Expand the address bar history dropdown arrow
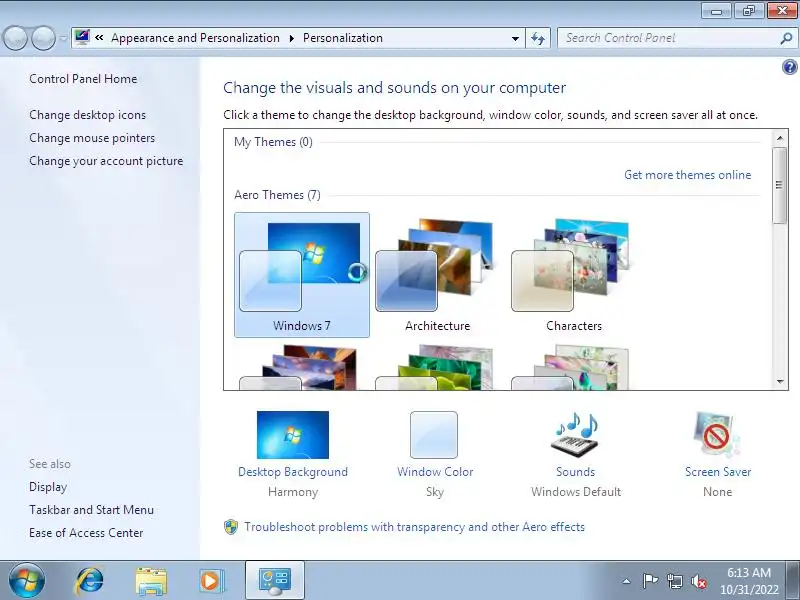The height and width of the screenshot is (600, 800). point(515,38)
